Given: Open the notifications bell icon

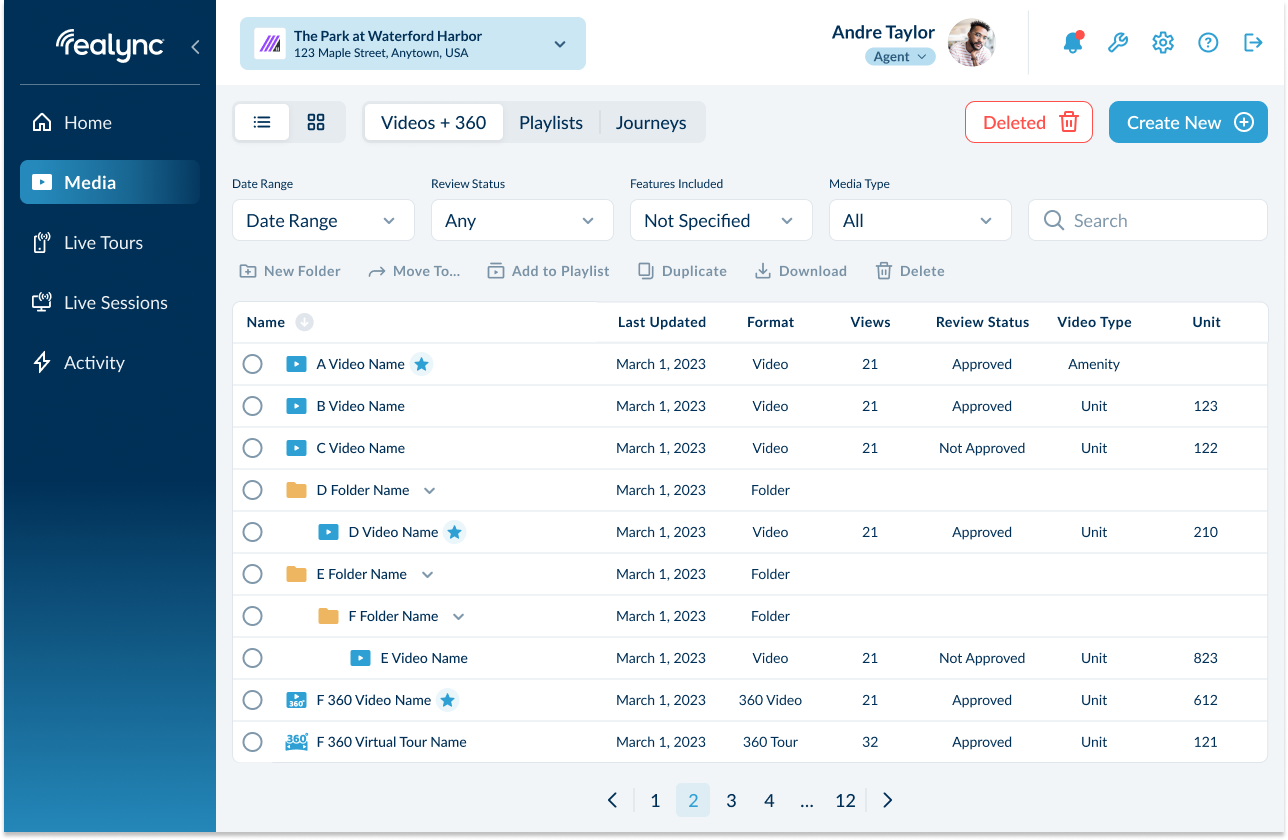Looking at the screenshot, I should pos(1073,42).
